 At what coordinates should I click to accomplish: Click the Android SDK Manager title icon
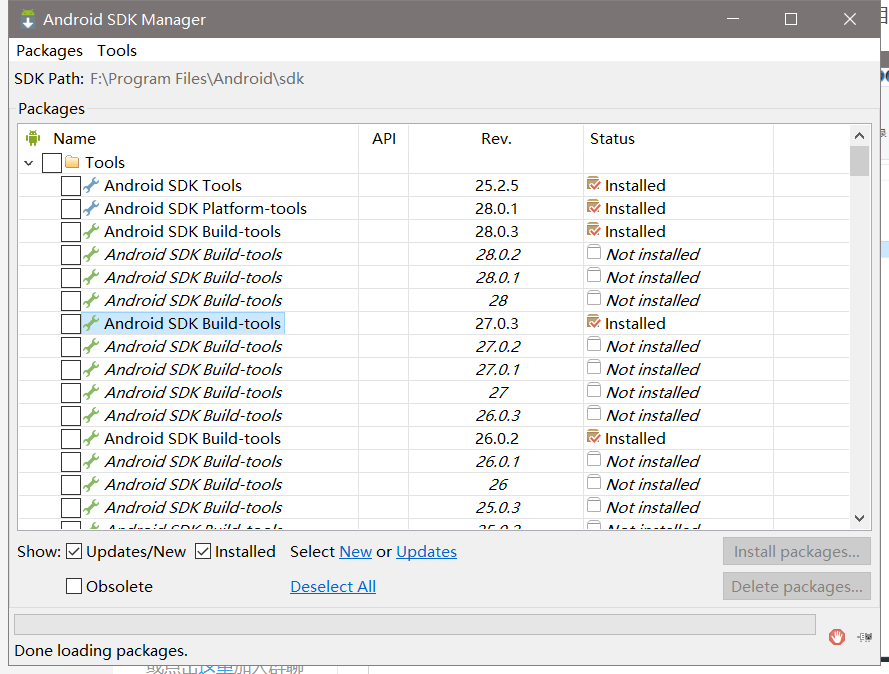point(28,19)
